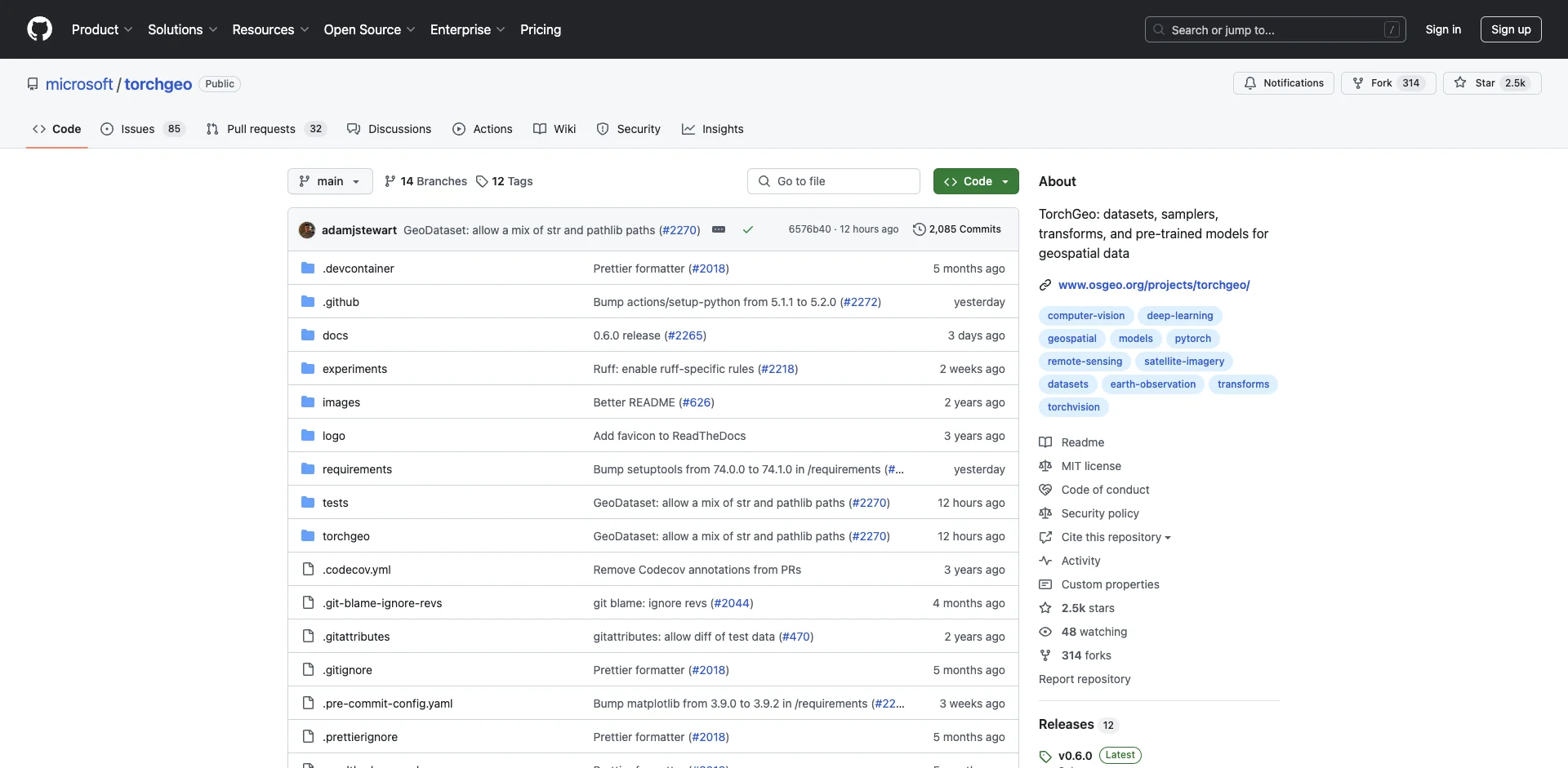Click the tests folder icon
Viewport: 1568px width, 768px height.
tap(308, 502)
